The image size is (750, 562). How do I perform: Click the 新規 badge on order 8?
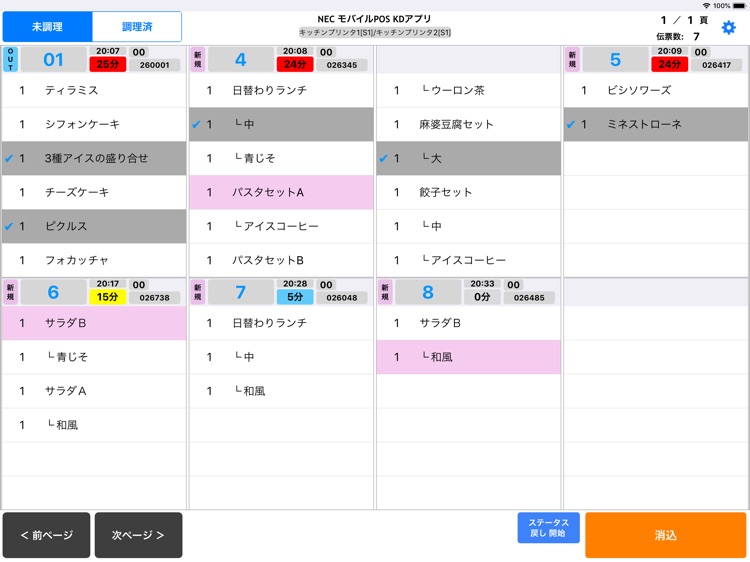coord(385,292)
